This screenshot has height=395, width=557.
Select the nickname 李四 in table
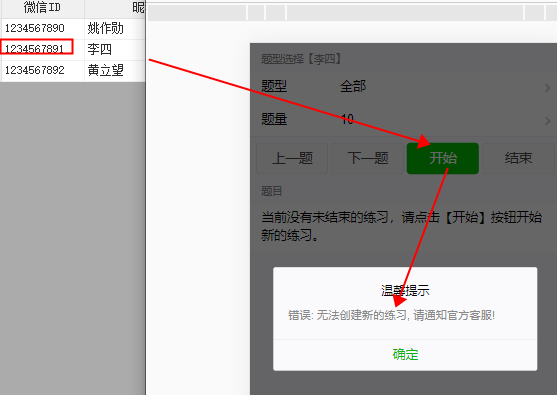tap(99, 49)
